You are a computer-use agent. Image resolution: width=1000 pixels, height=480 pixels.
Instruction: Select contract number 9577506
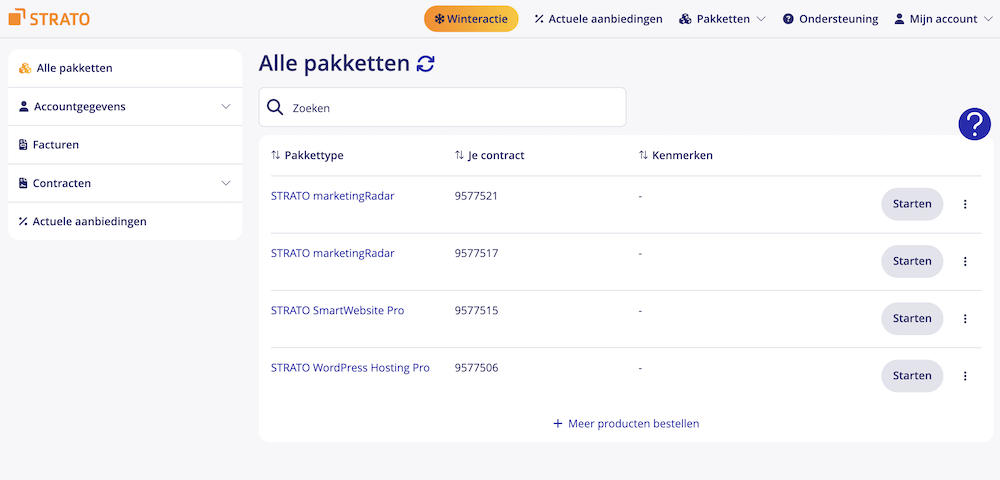[x=476, y=368]
